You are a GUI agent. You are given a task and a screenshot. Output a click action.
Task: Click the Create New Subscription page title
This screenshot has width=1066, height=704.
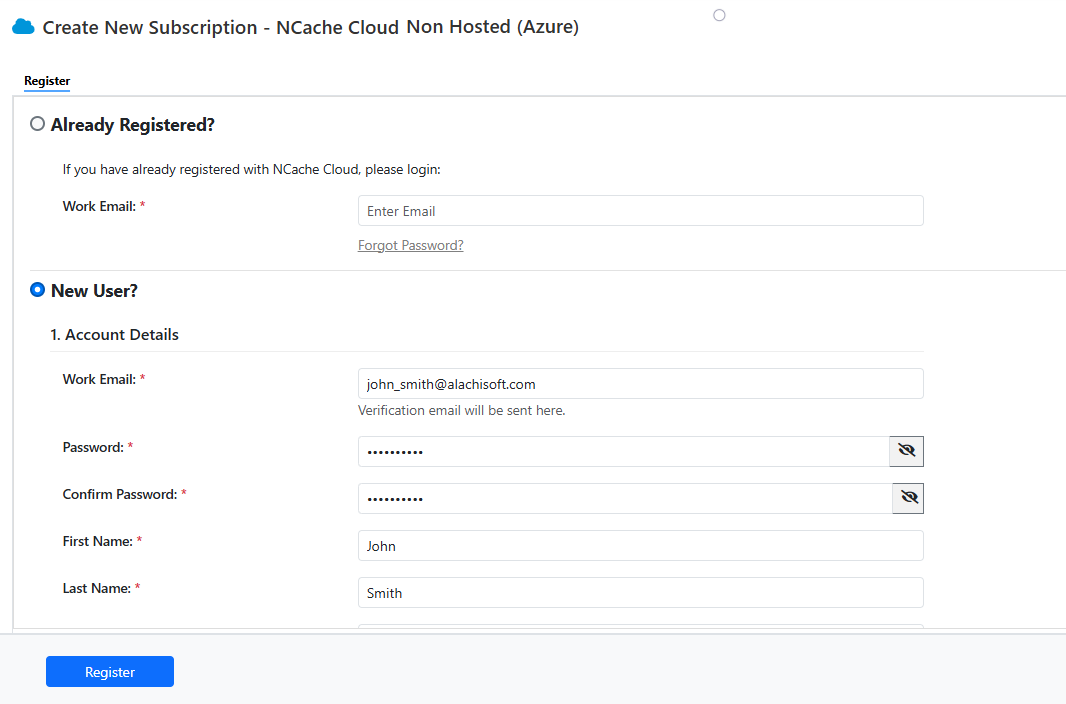[x=310, y=28]
